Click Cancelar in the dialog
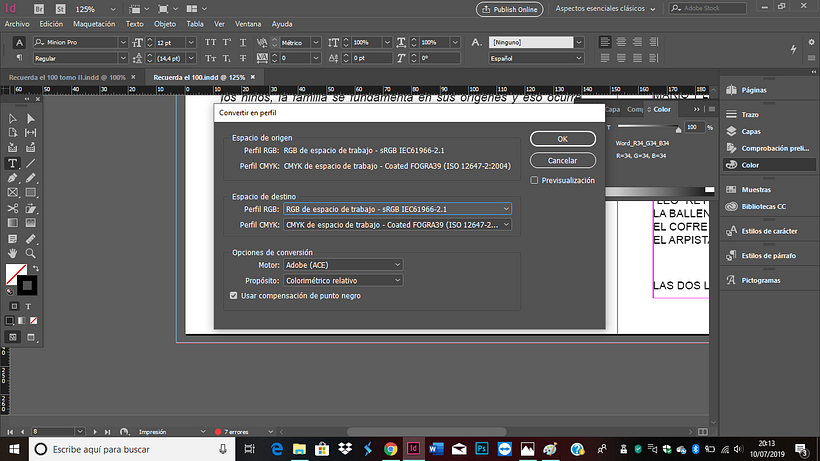This screenshot has width=820, height=461. [563, 160]
